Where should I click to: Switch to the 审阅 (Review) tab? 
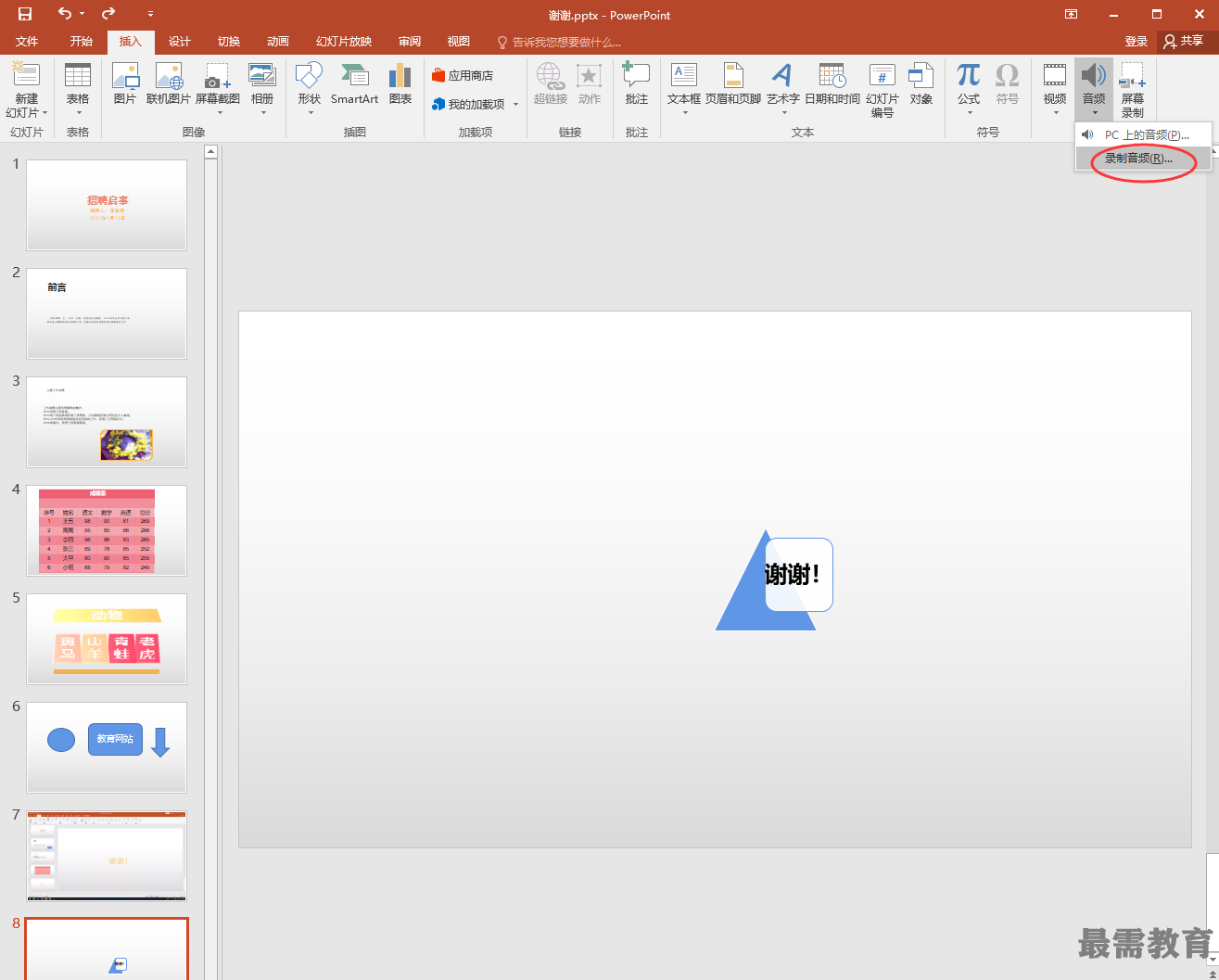tap(410, 42)
